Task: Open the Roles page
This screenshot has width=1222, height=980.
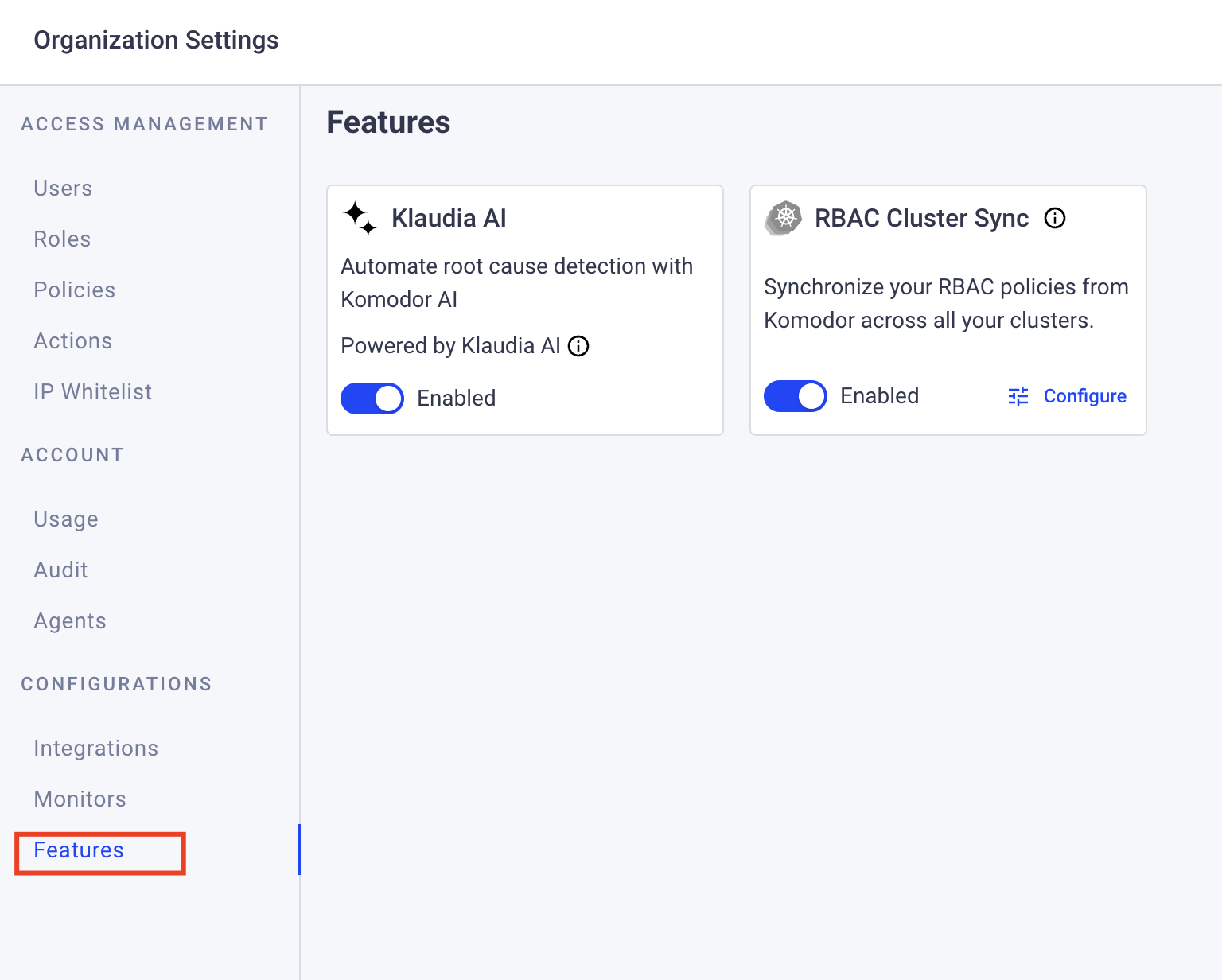Action: [x=62, y=239]
